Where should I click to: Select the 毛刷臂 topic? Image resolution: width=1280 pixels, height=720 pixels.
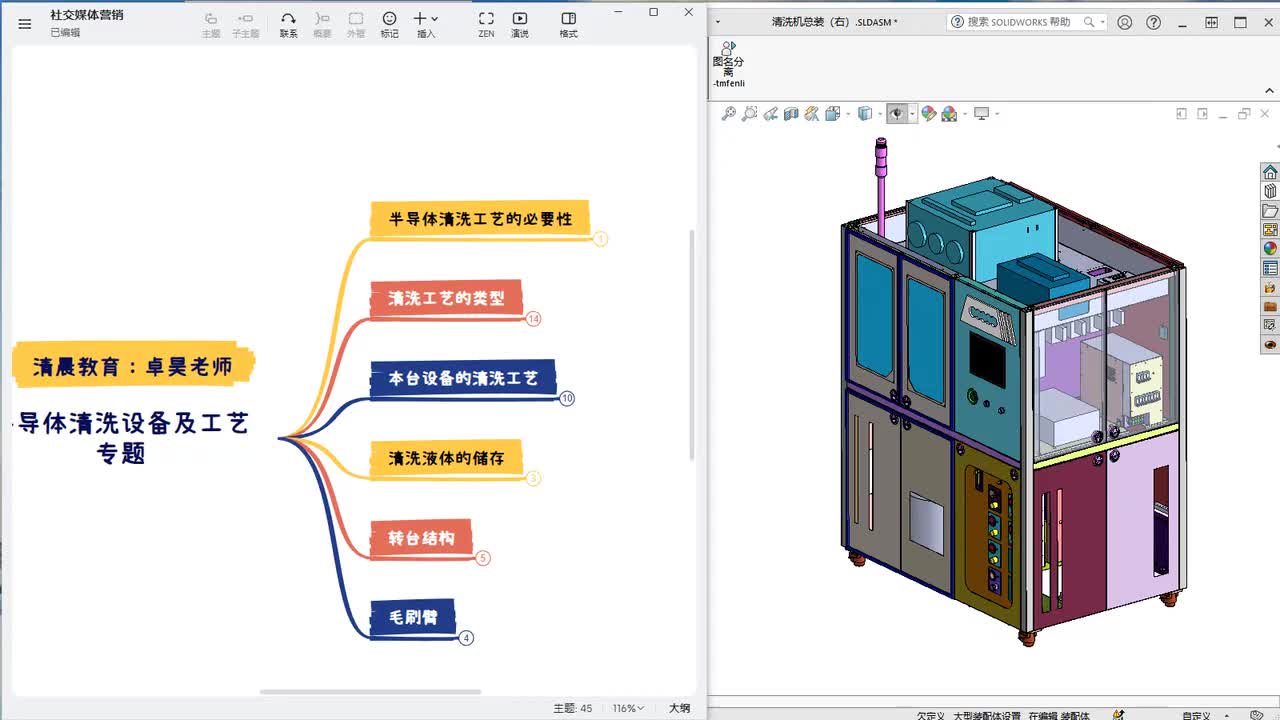click(413, 618)
